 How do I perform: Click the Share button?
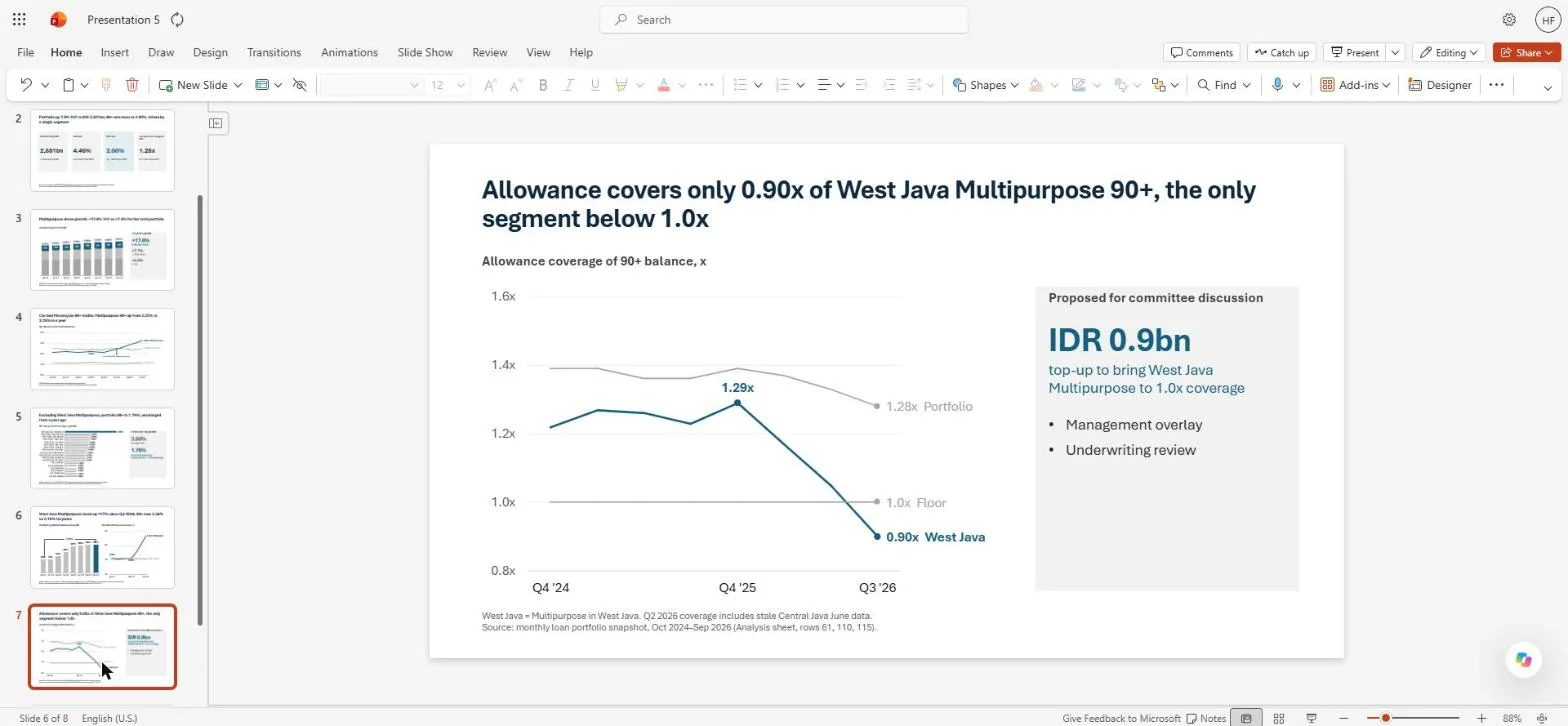[x=1527, y=52]
